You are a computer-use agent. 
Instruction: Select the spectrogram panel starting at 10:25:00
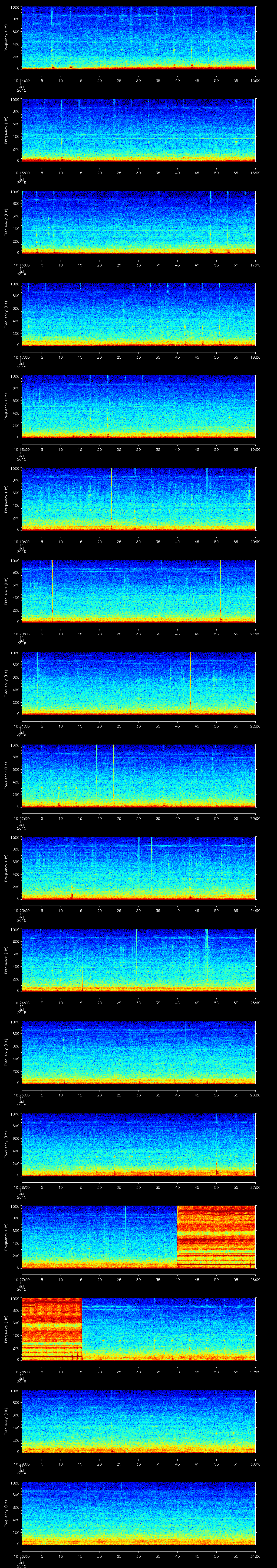pyautogui.click(x=138, y=1052)
